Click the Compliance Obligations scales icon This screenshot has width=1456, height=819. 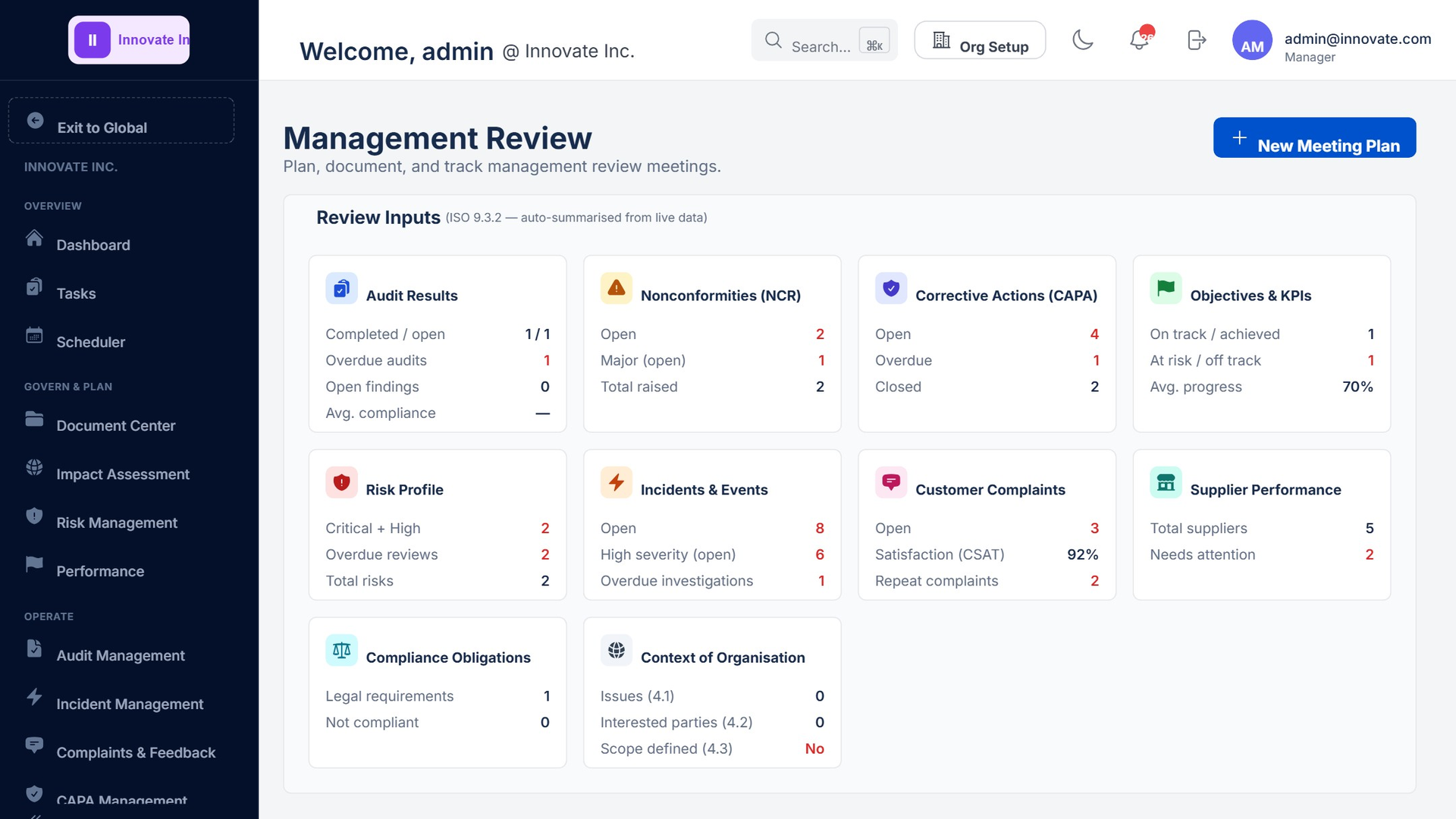pos(341,650)
